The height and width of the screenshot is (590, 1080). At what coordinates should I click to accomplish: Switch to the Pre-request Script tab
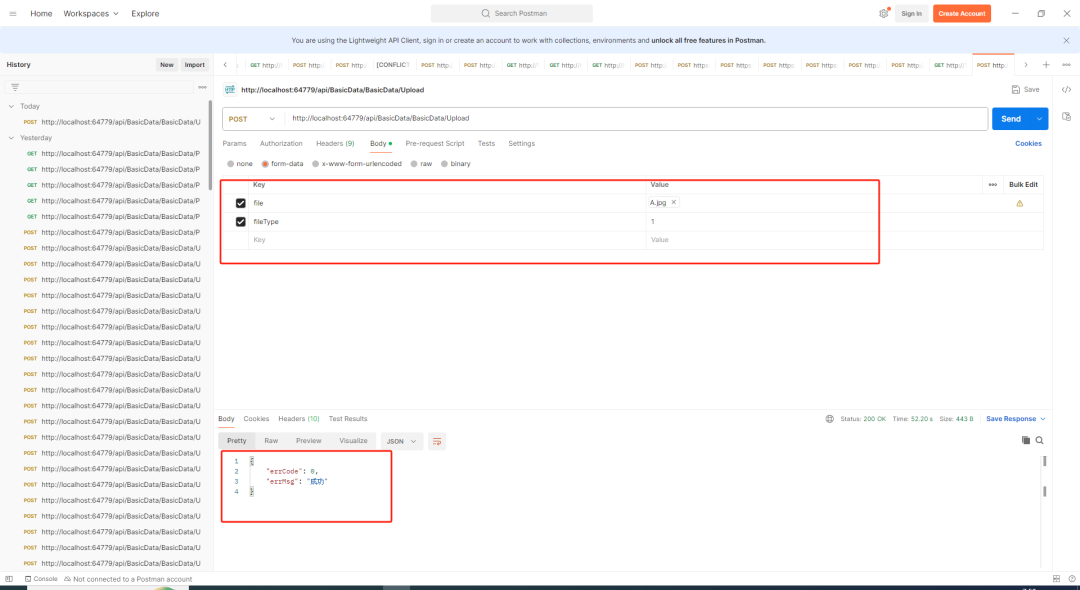coord(435,144)
